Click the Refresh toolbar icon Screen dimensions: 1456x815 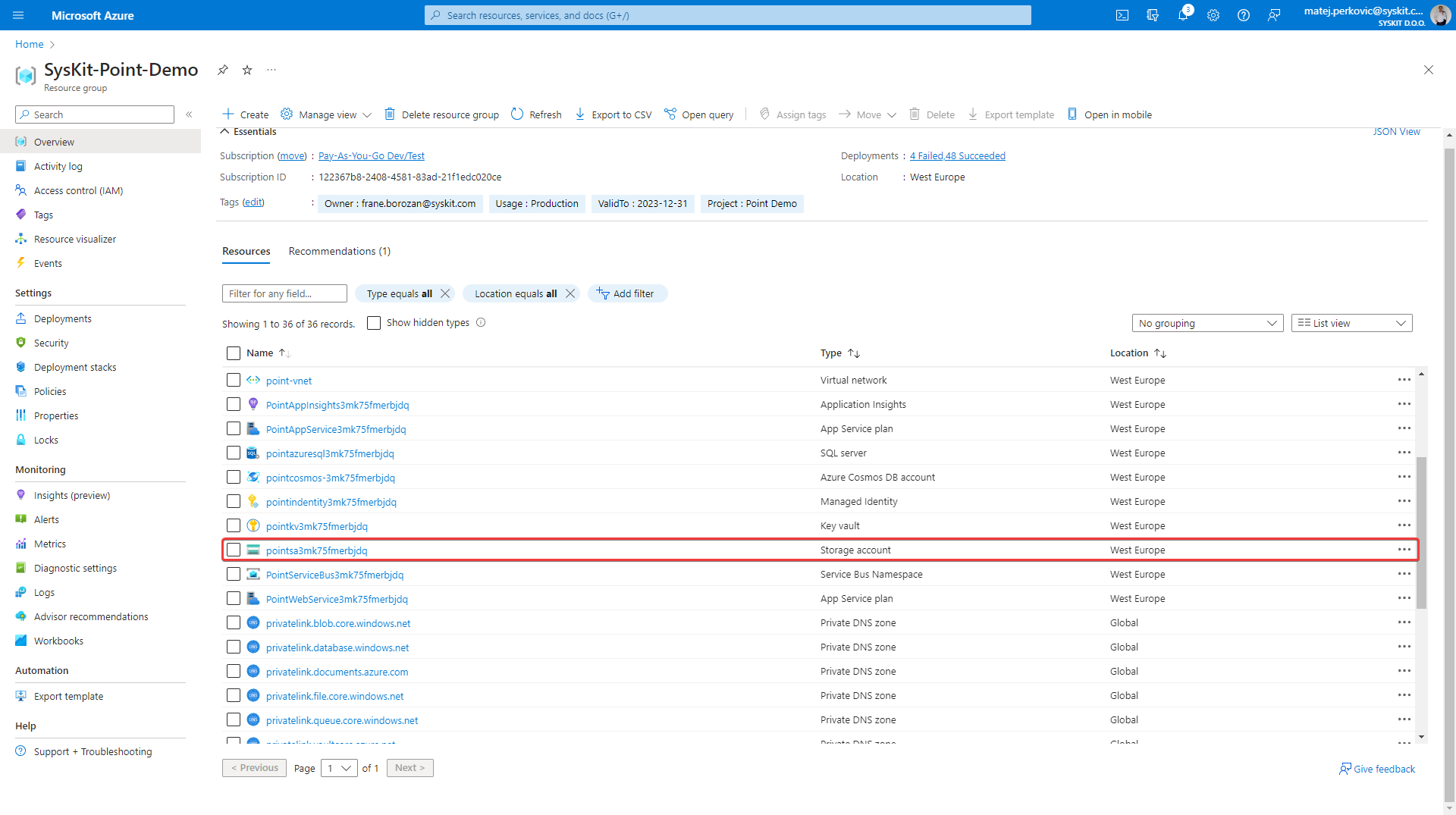[x=517, y=114]
